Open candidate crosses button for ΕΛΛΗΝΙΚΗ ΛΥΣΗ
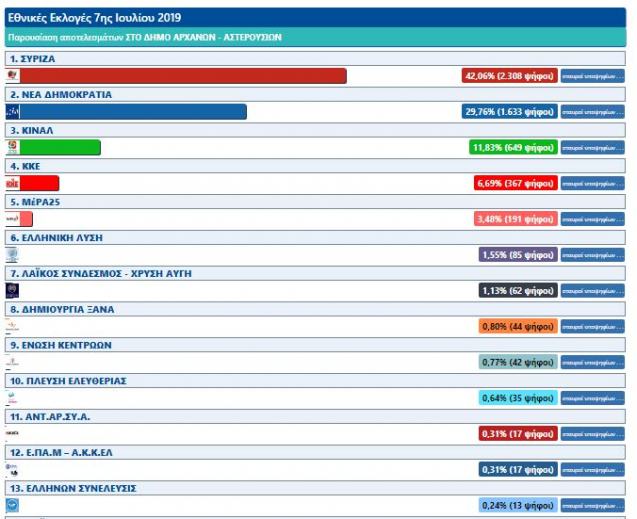The width and height of the screenshot is (637, 519). point(593,255)
